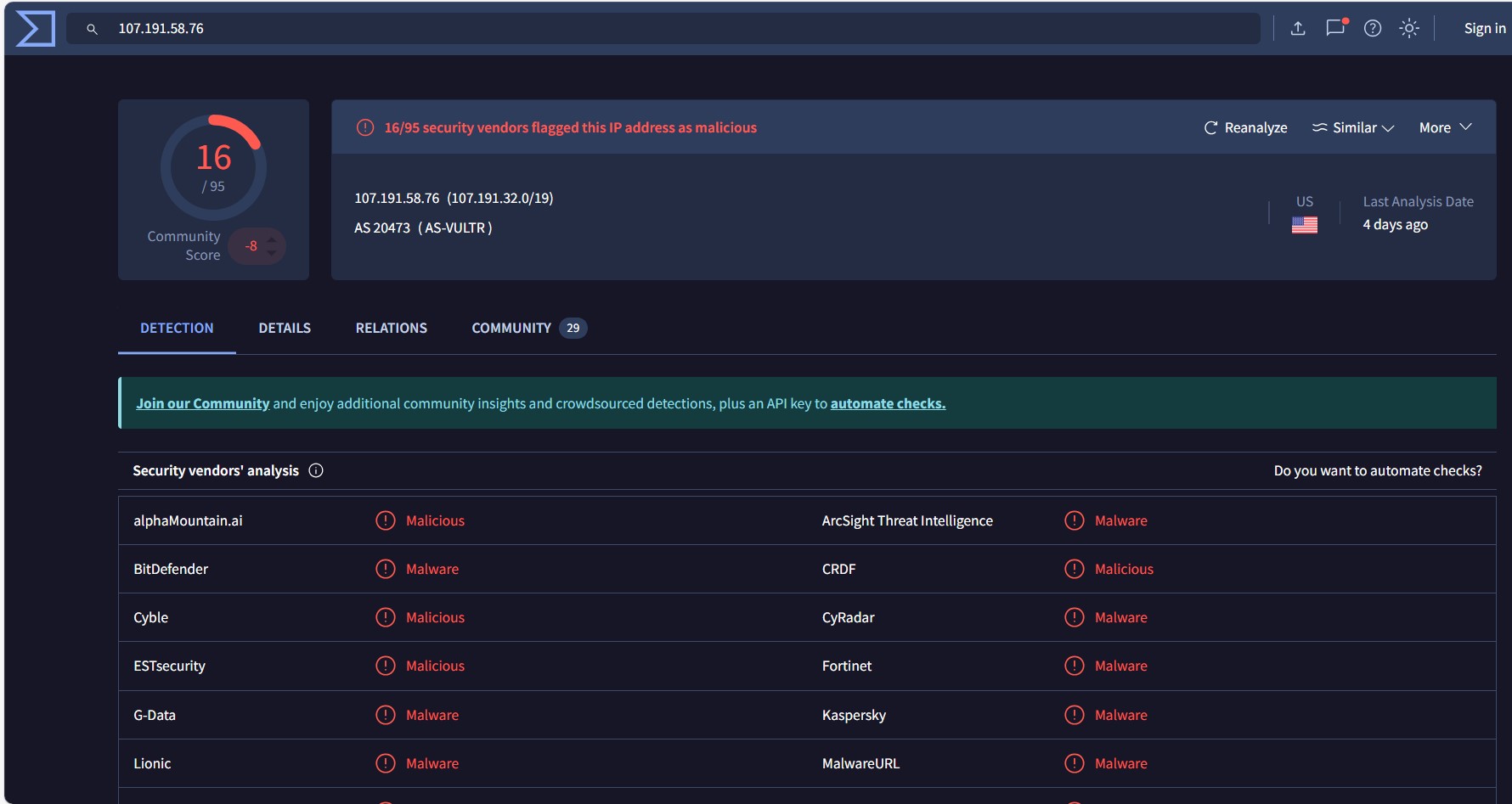Toggle the light/dark theme sun icon
Viewport: 1512px width, 804px height.
pyautogui.click(x=1409, y=28)
